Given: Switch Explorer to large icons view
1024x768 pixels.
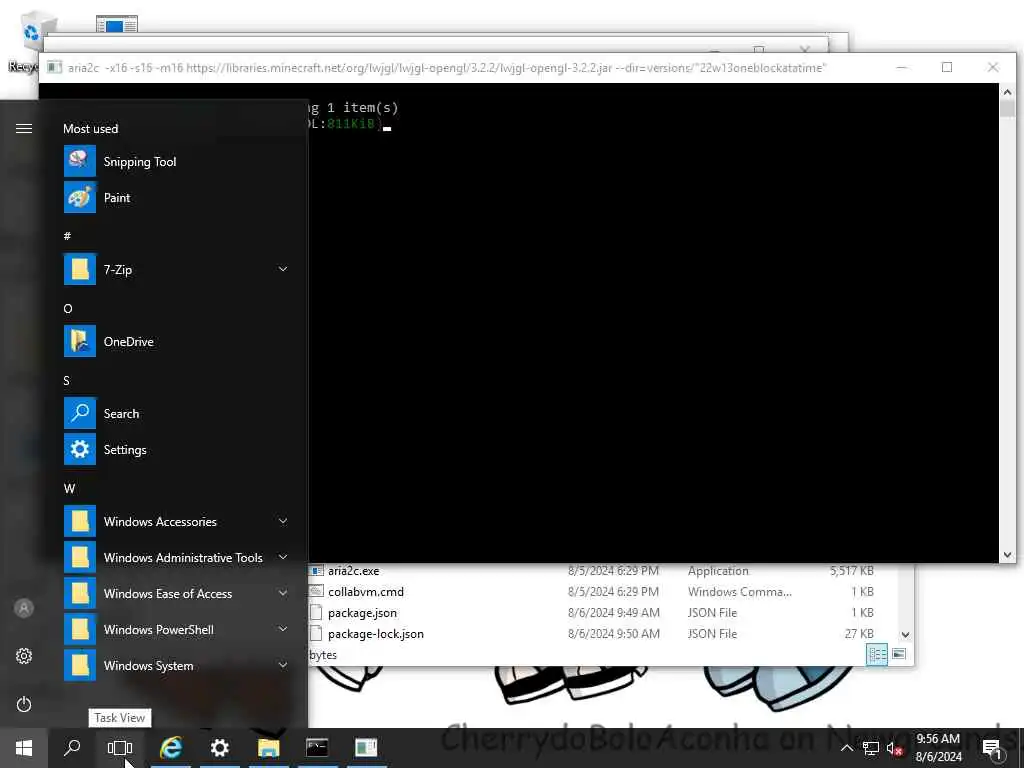Looking at the screenshot, I should [x=899, y=654].
